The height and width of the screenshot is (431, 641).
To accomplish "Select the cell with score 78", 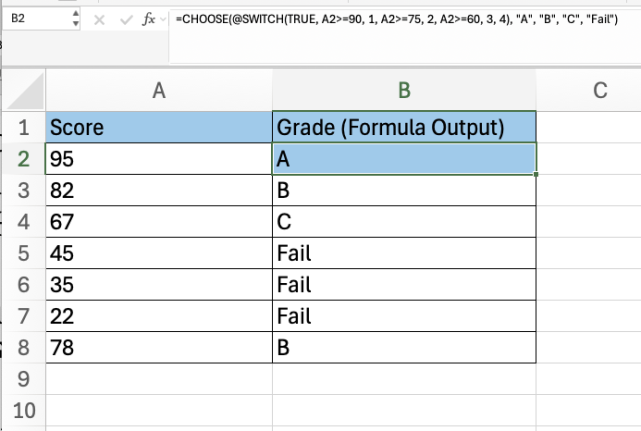I will click(x=158, y=348).
